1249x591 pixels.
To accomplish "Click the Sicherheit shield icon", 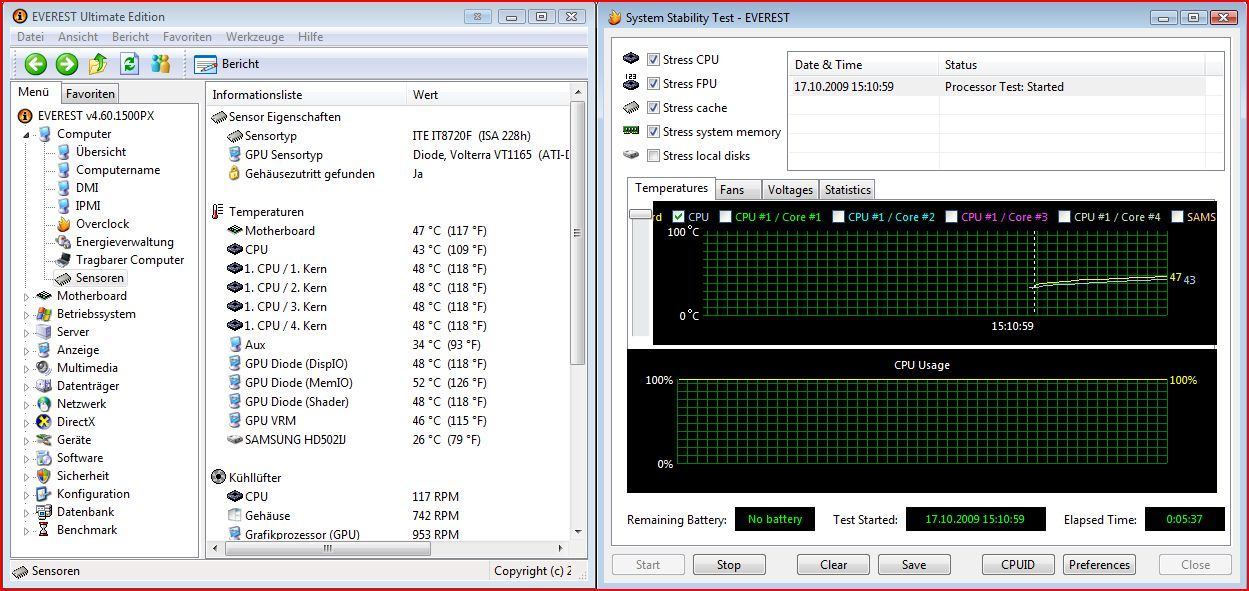I will tap(44, 476).
